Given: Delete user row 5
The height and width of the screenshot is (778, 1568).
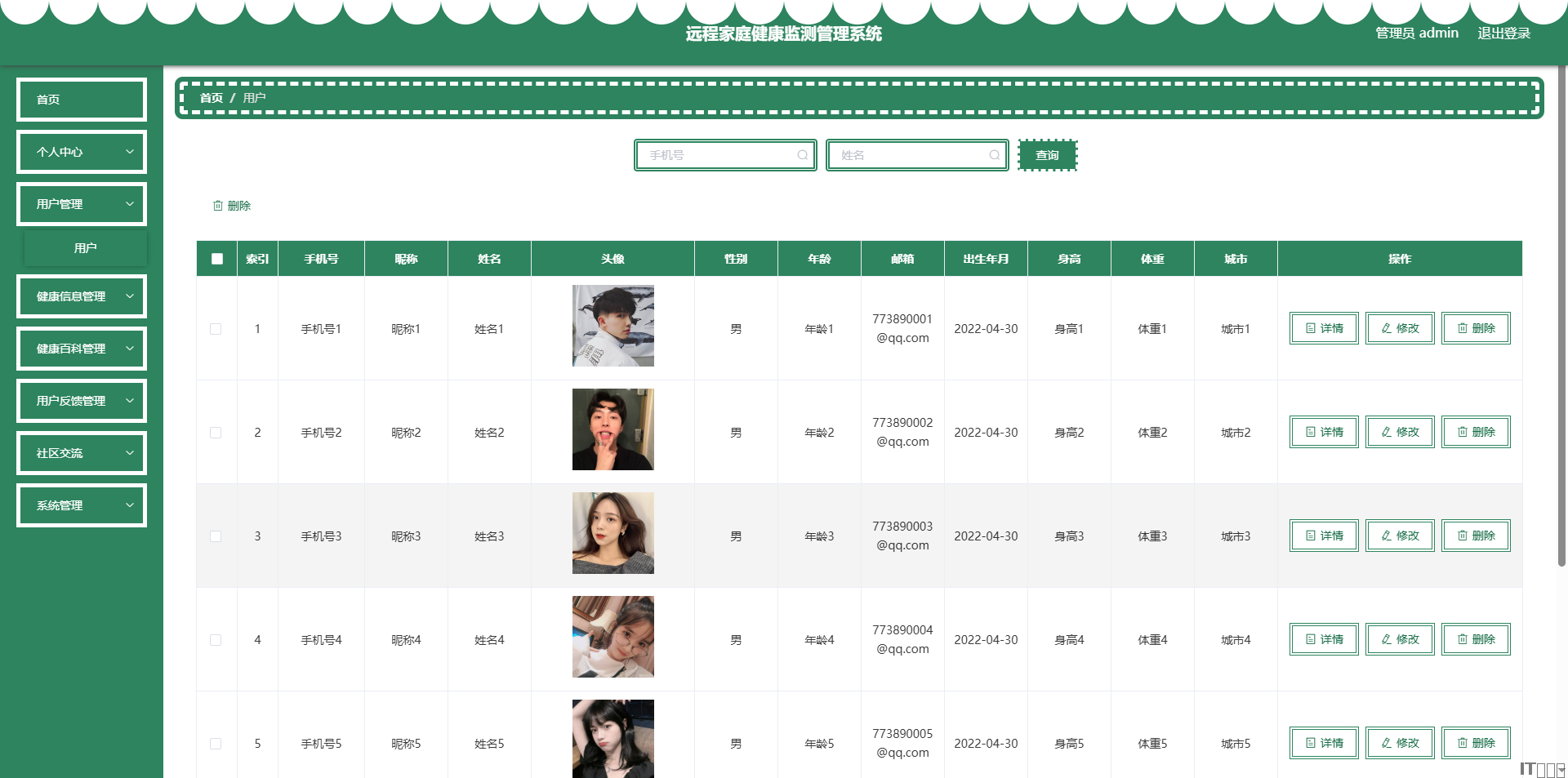Looking at the screenshot, I should 1475,743.
